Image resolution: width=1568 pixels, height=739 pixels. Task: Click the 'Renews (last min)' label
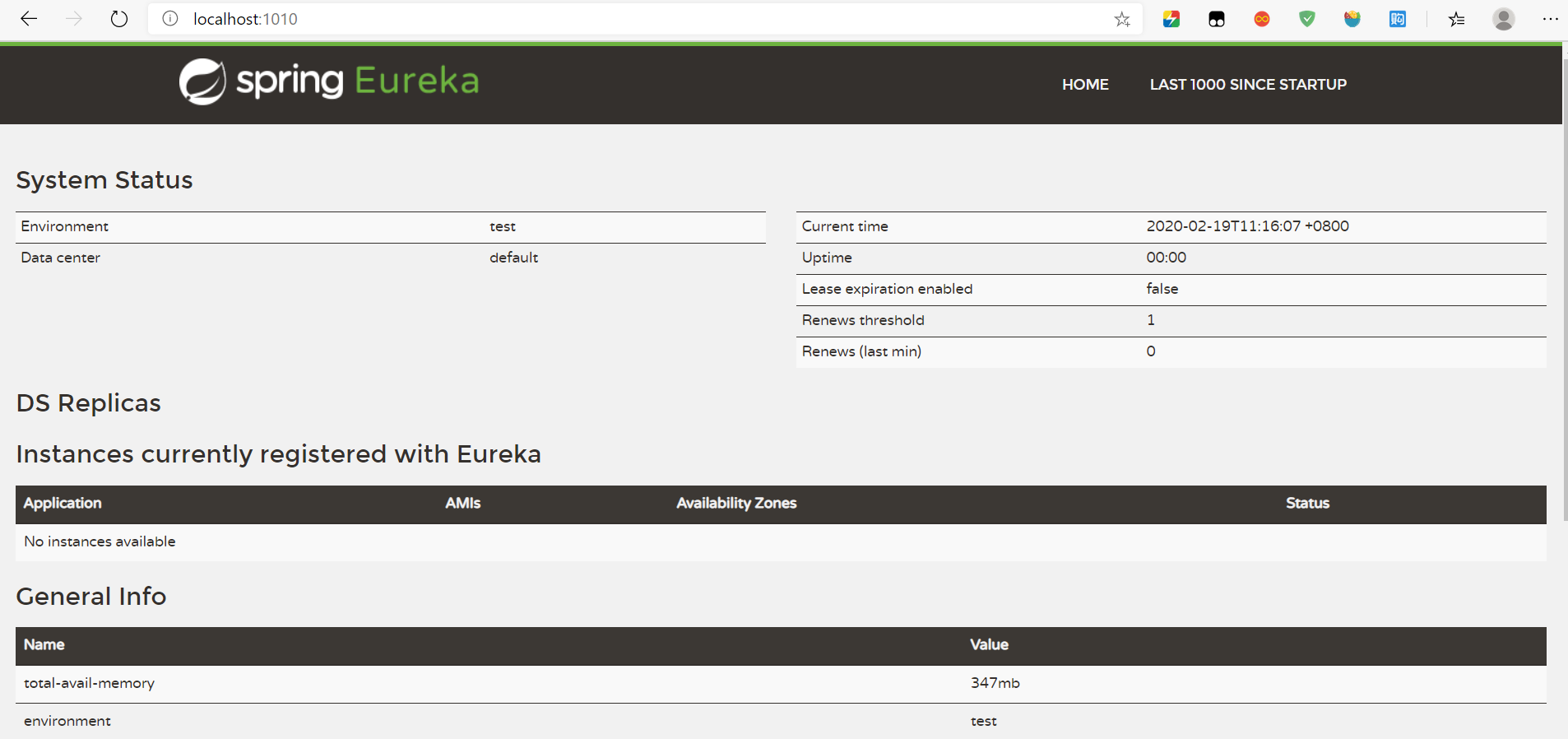click(861, 351)
